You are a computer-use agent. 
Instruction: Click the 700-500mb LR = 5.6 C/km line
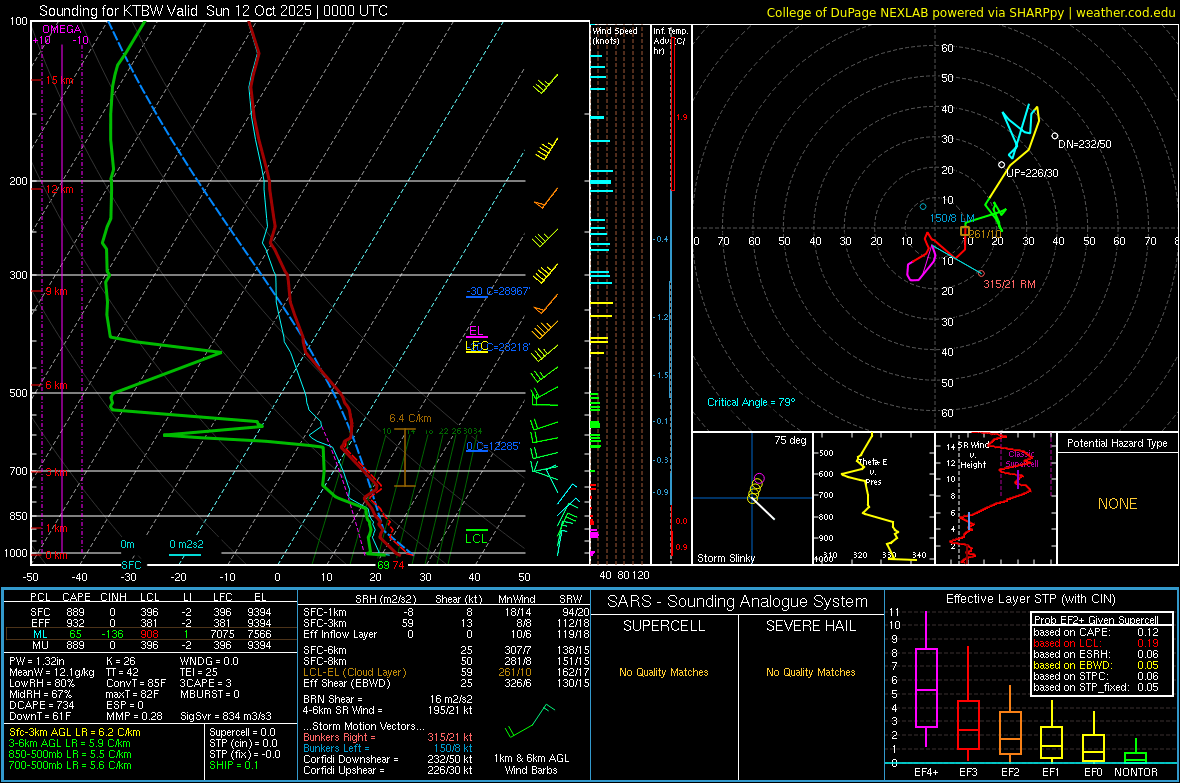(70, 765)
